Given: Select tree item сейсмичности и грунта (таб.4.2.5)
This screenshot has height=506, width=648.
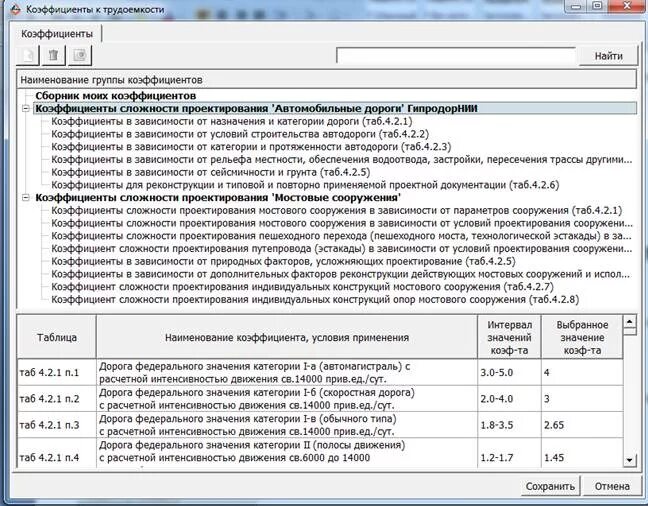Looking at the screenshot, I should point(210,172).
